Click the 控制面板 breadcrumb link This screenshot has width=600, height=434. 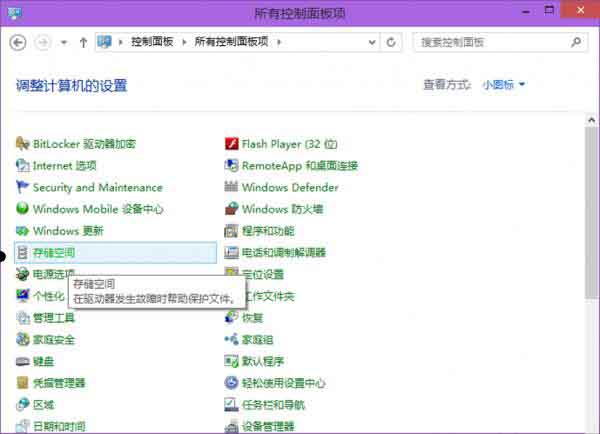click(152, 41)
